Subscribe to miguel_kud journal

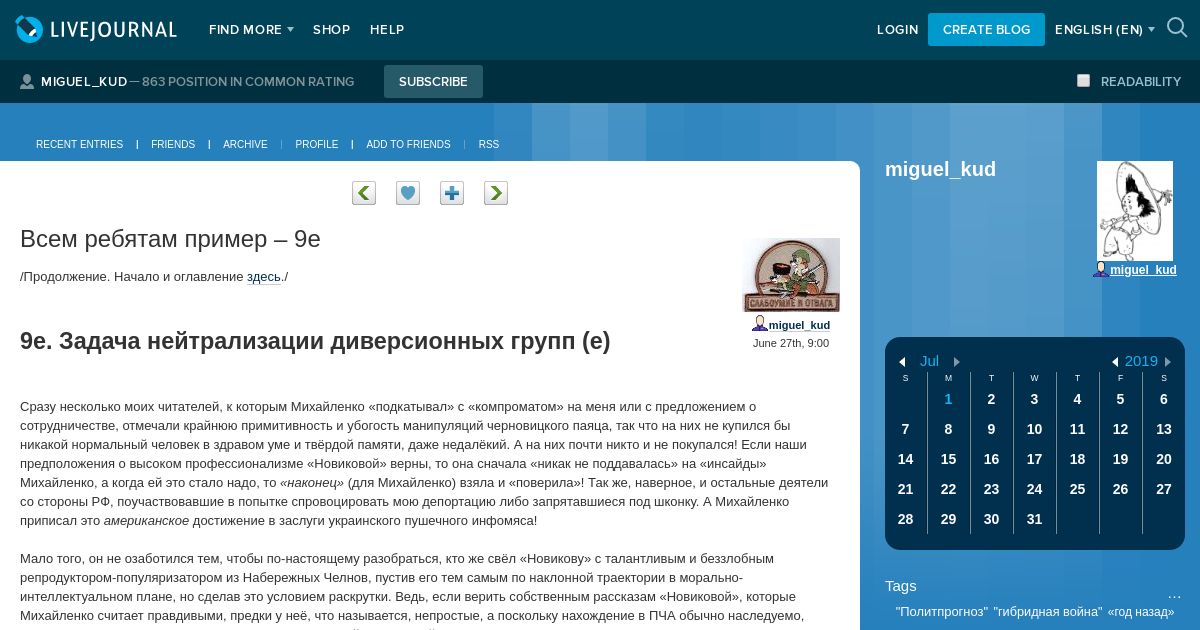click(x=433, y=82)
